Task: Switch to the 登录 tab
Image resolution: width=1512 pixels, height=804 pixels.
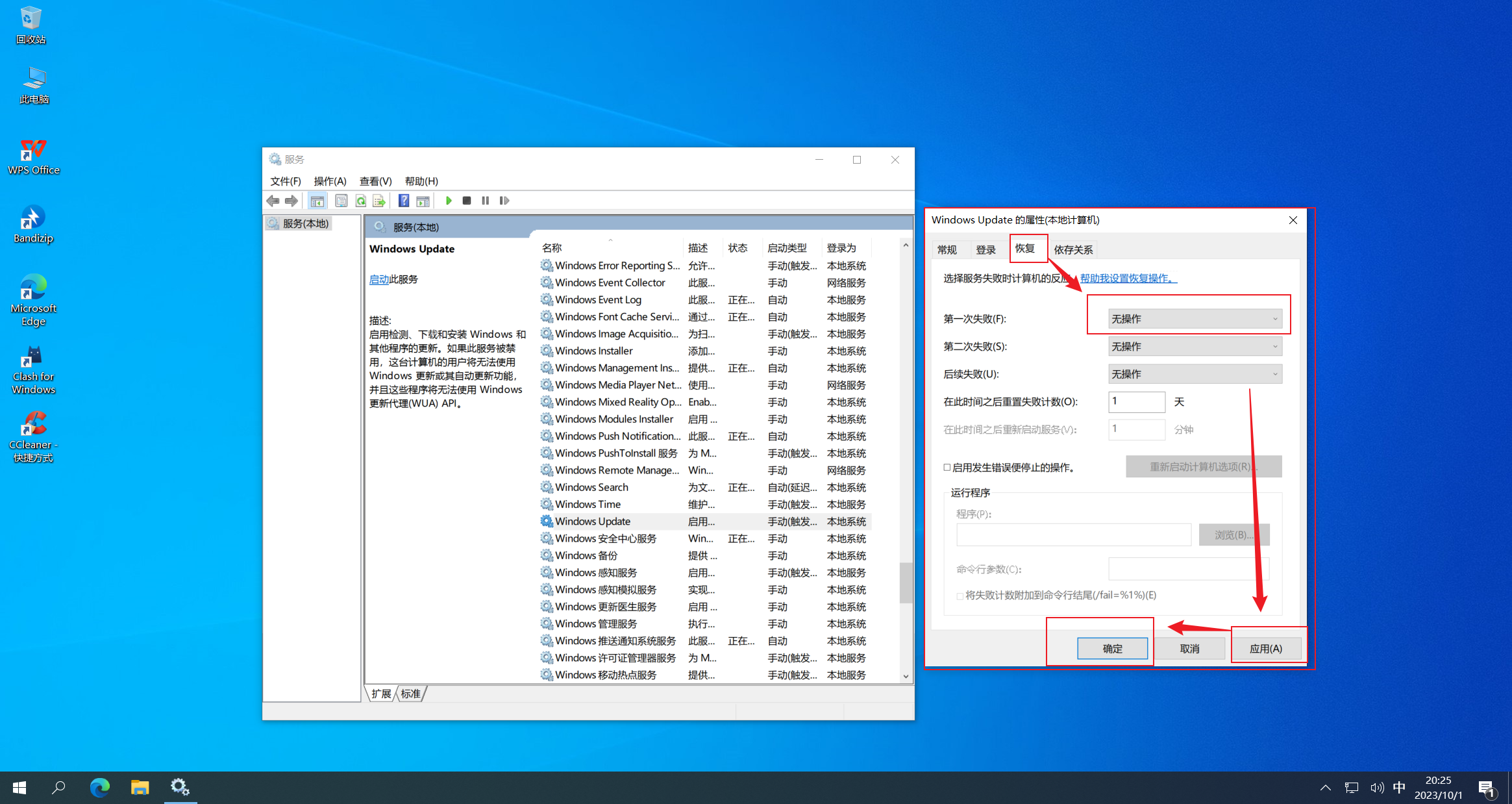Action: [x=985, y=249]
